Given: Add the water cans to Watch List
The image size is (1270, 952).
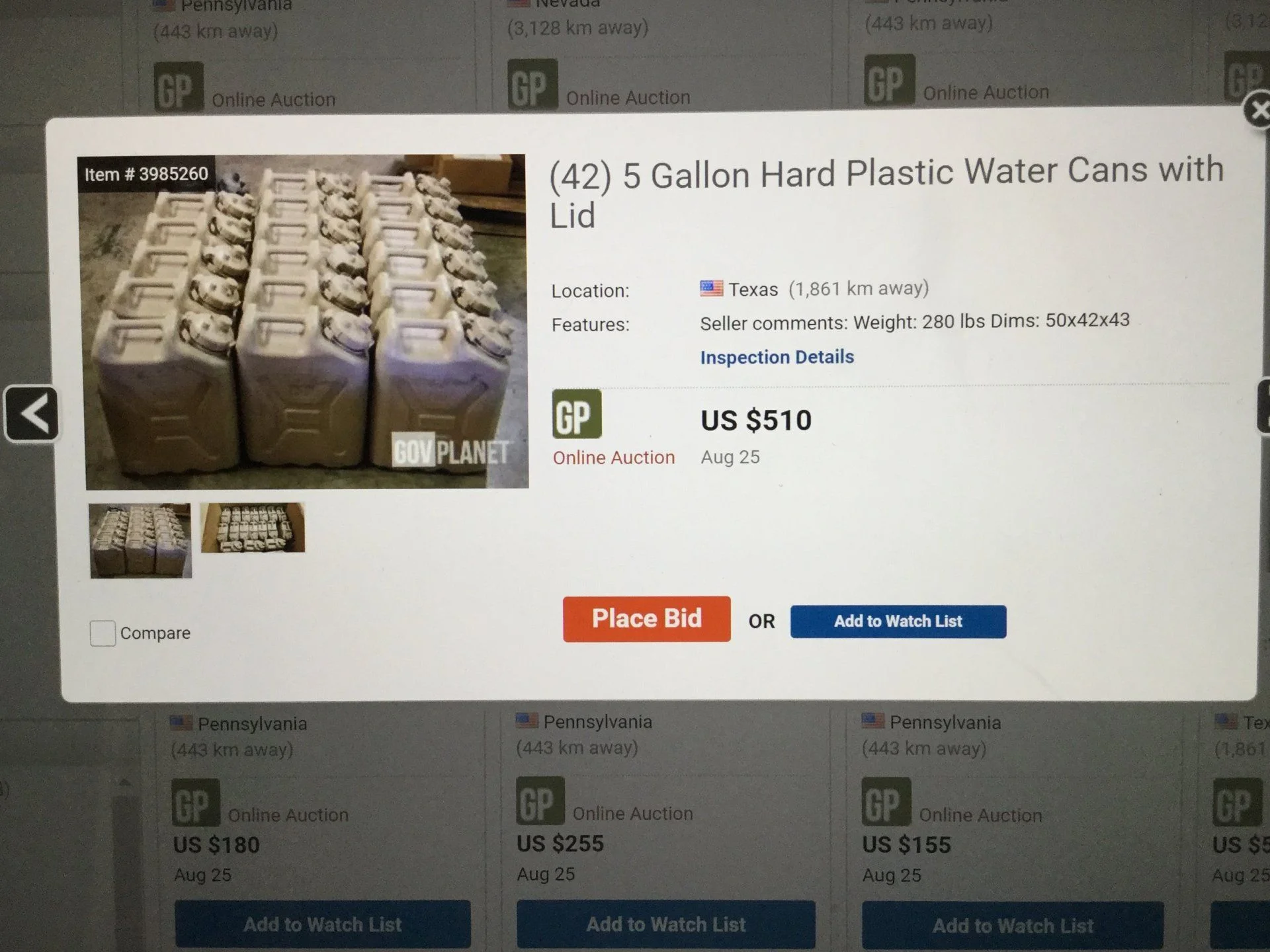Looking at the screenshot, I should [898, 621].
